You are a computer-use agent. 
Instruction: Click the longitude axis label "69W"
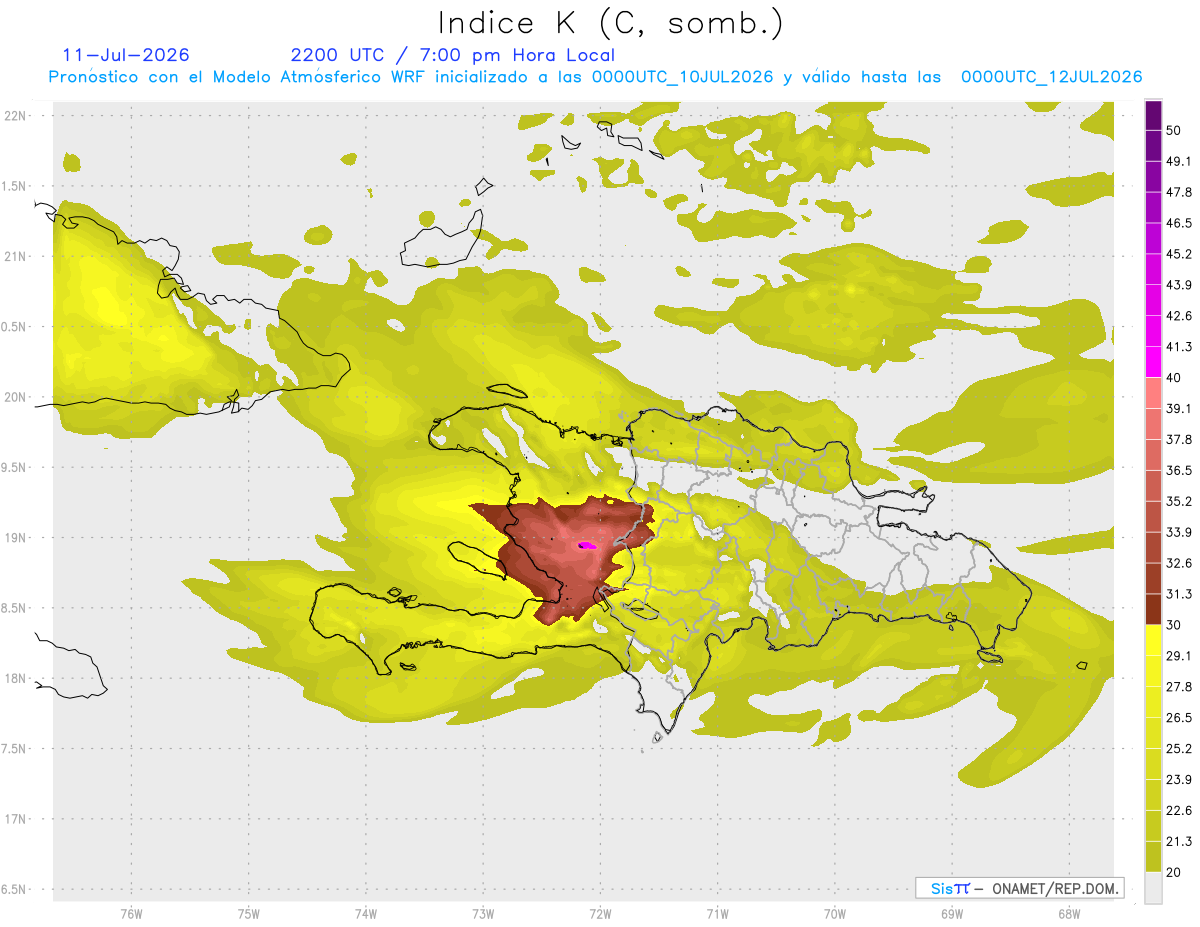point(952,914)
